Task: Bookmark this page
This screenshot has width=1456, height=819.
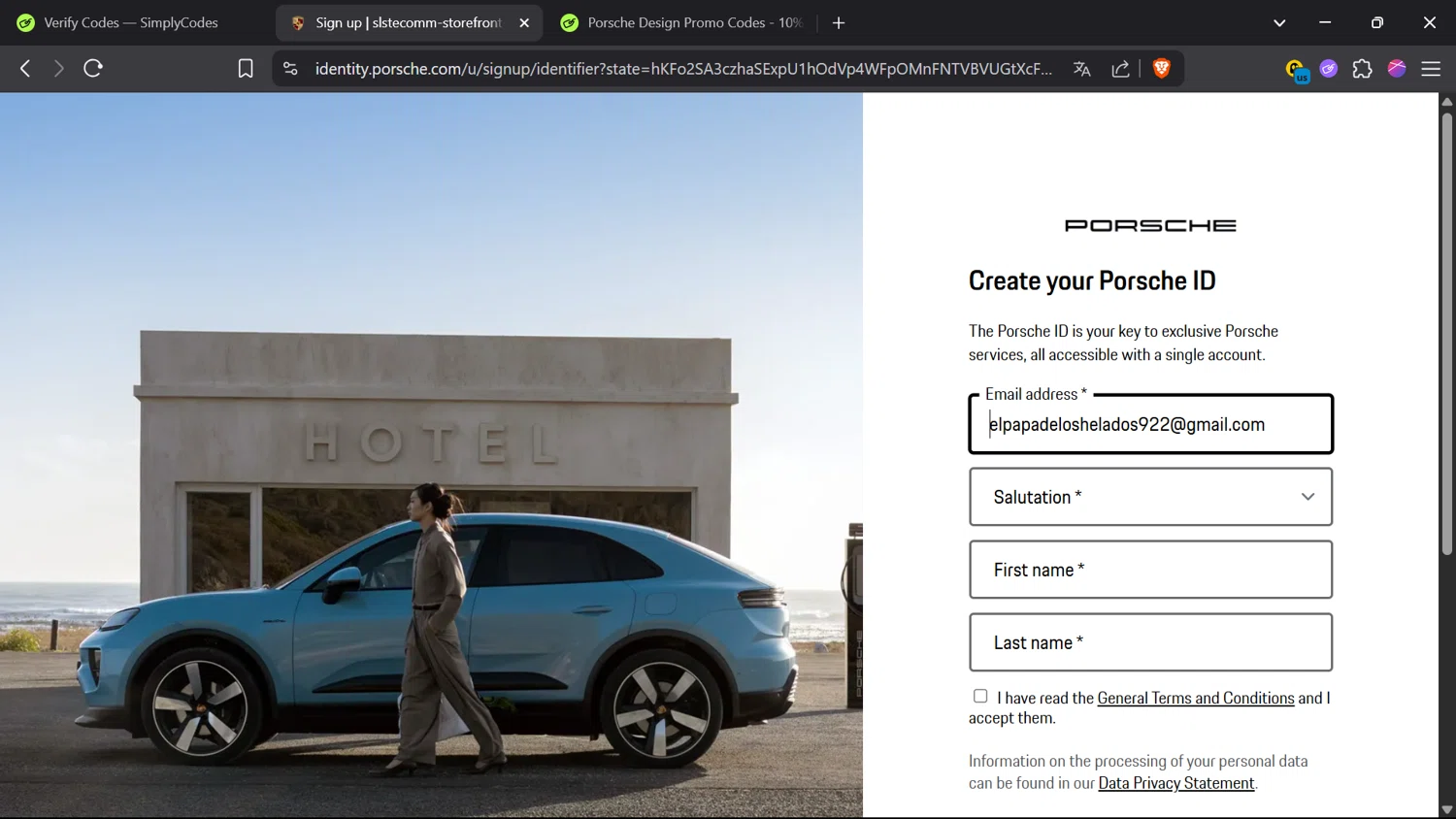Action: [x=246, y=69]
